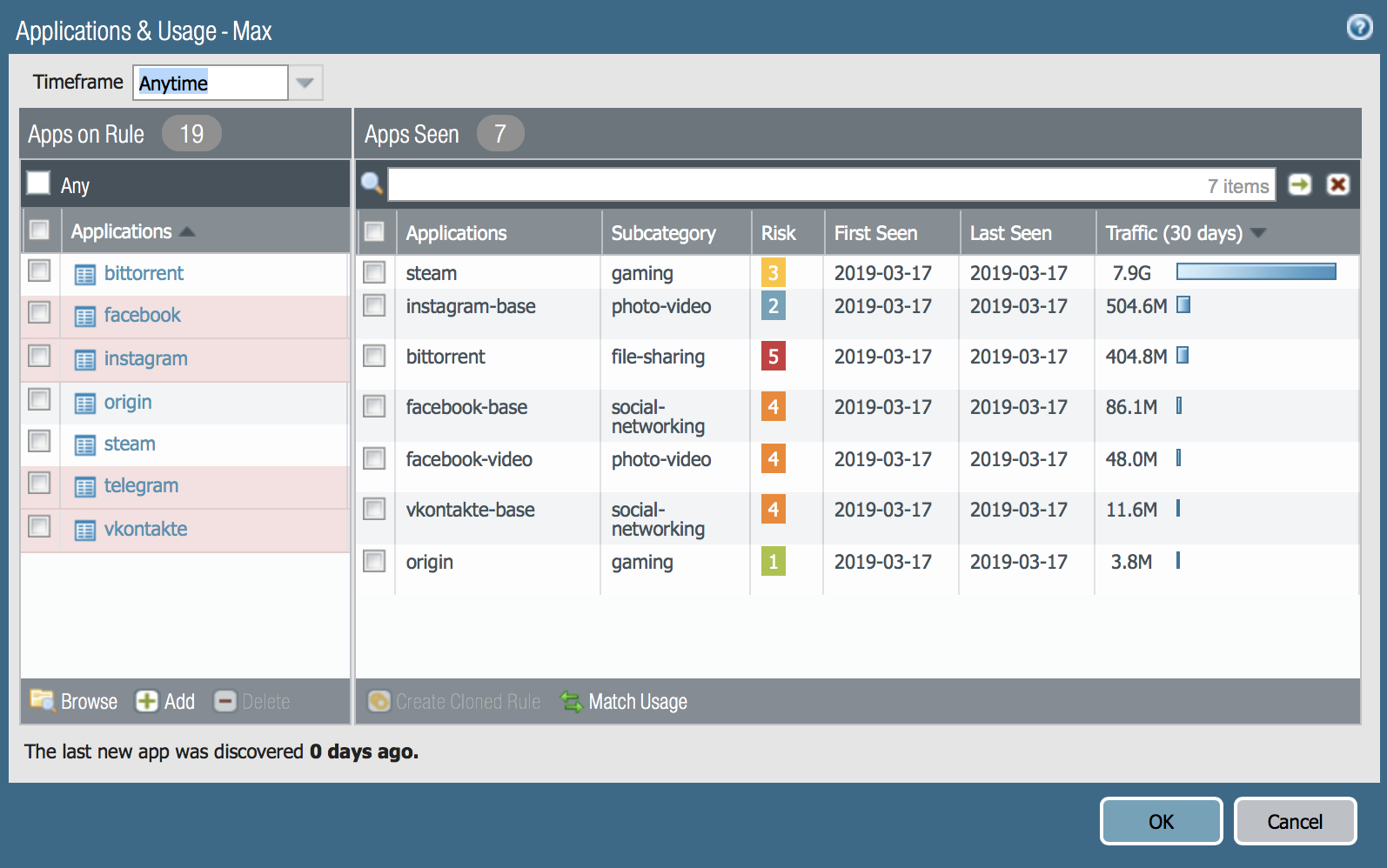Click the Delete button

tap(252, 701)
